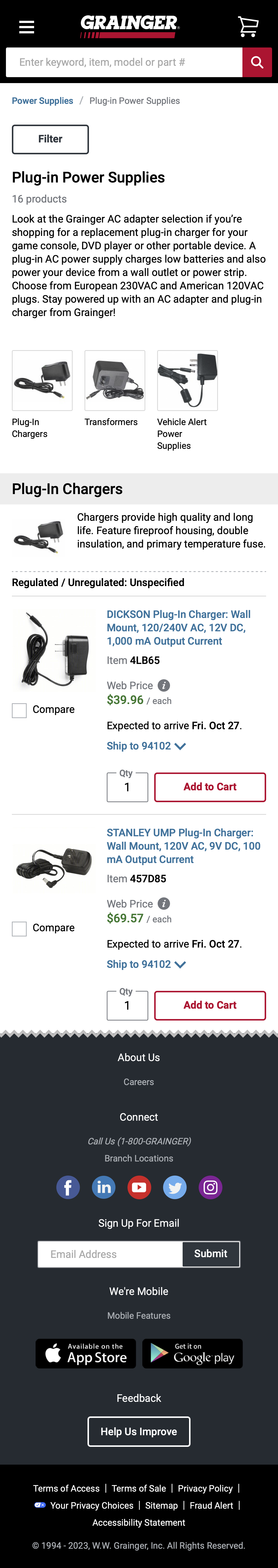Click the Web Price info icon for DICKSON charger
Image resolution: width=278 pixels, height=1568 pixels.
pos(164,685)
